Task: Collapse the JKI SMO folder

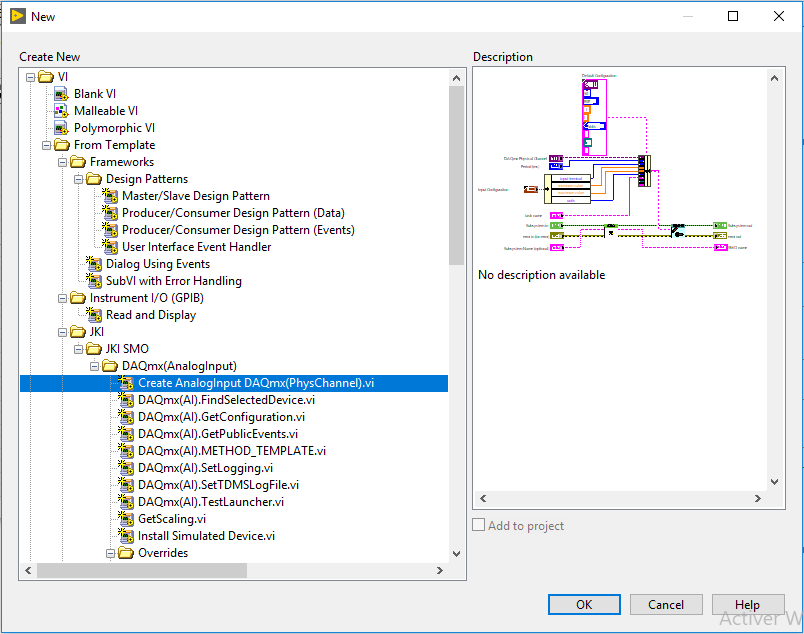Action: point(78,348)
